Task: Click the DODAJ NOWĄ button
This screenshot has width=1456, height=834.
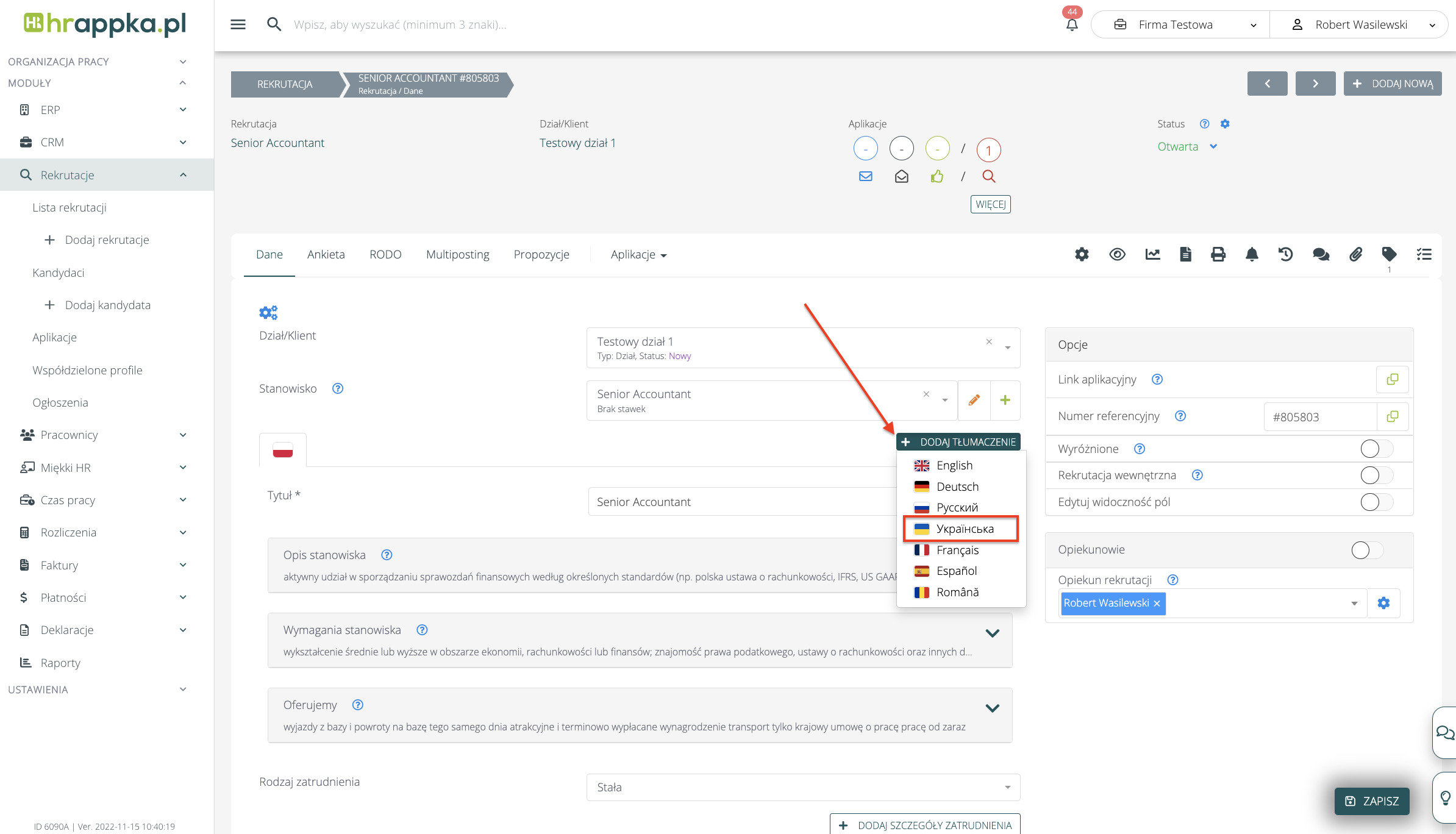Action: pos(1392,84)
